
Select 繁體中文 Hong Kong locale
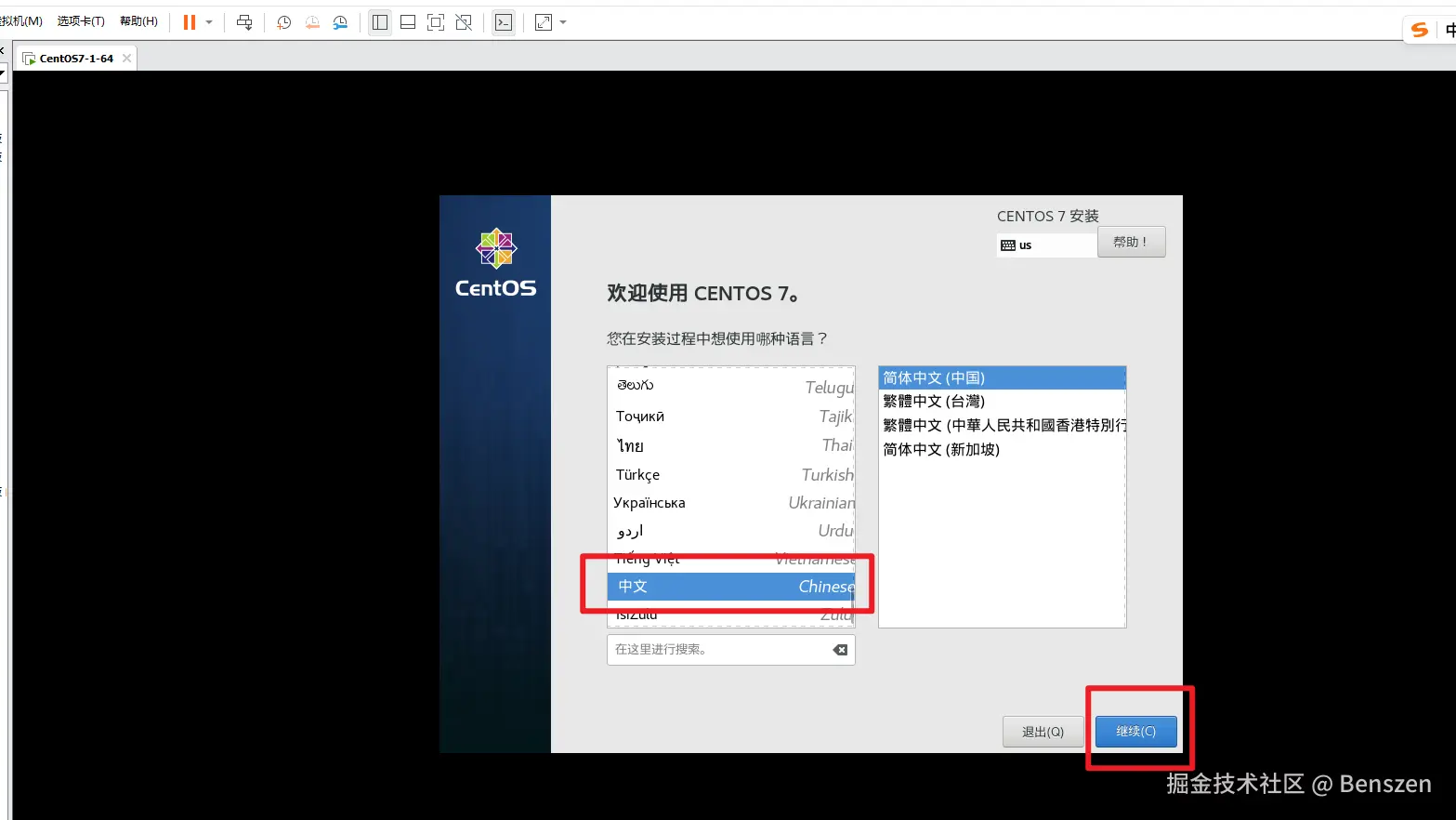(1002, 426)
